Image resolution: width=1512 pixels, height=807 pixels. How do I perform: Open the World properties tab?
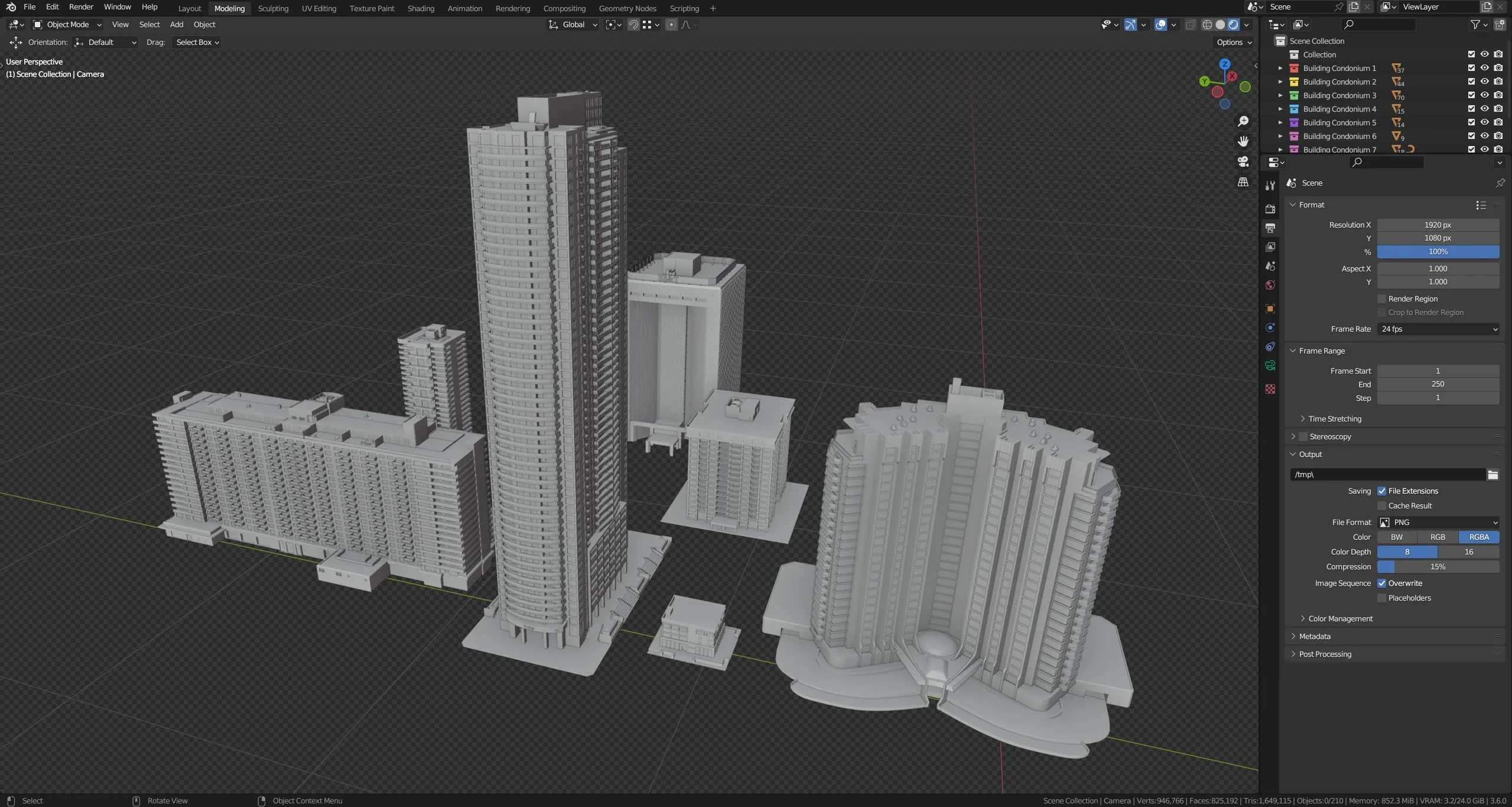coord(1270,285)
